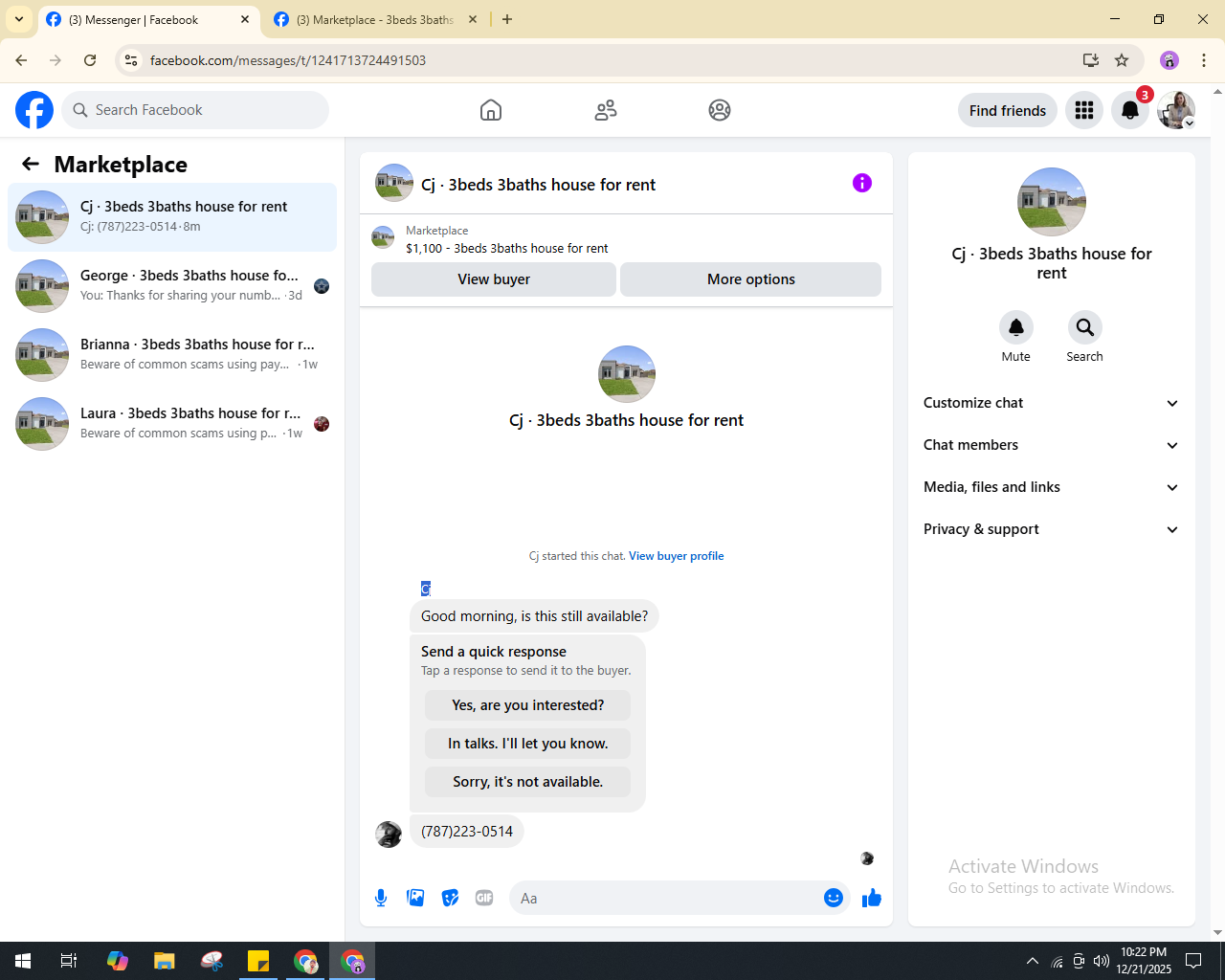Search in conversation using magnifier icon
The width and height of the screenshot is (1225, 980).
click(1085, 327)
